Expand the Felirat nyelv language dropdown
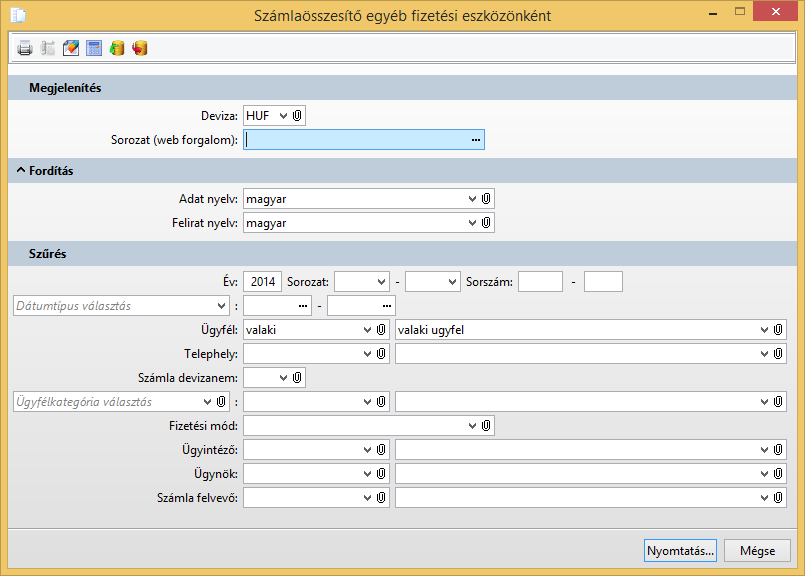 473,223
